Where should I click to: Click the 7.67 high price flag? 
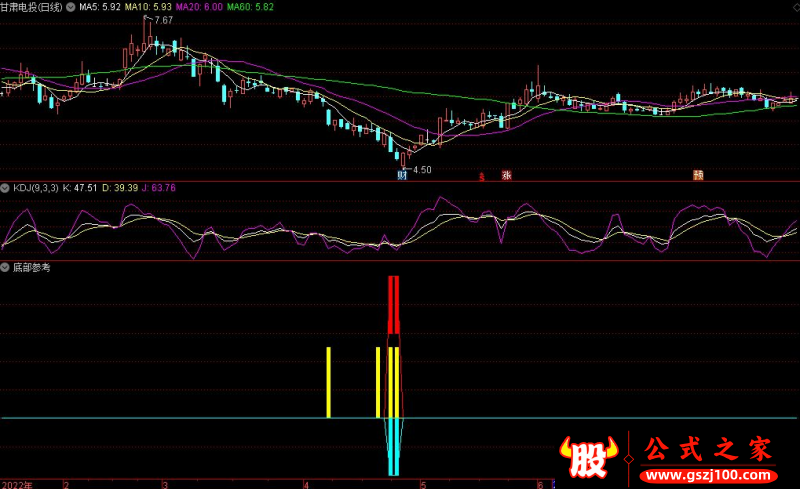tap(161, 20)
